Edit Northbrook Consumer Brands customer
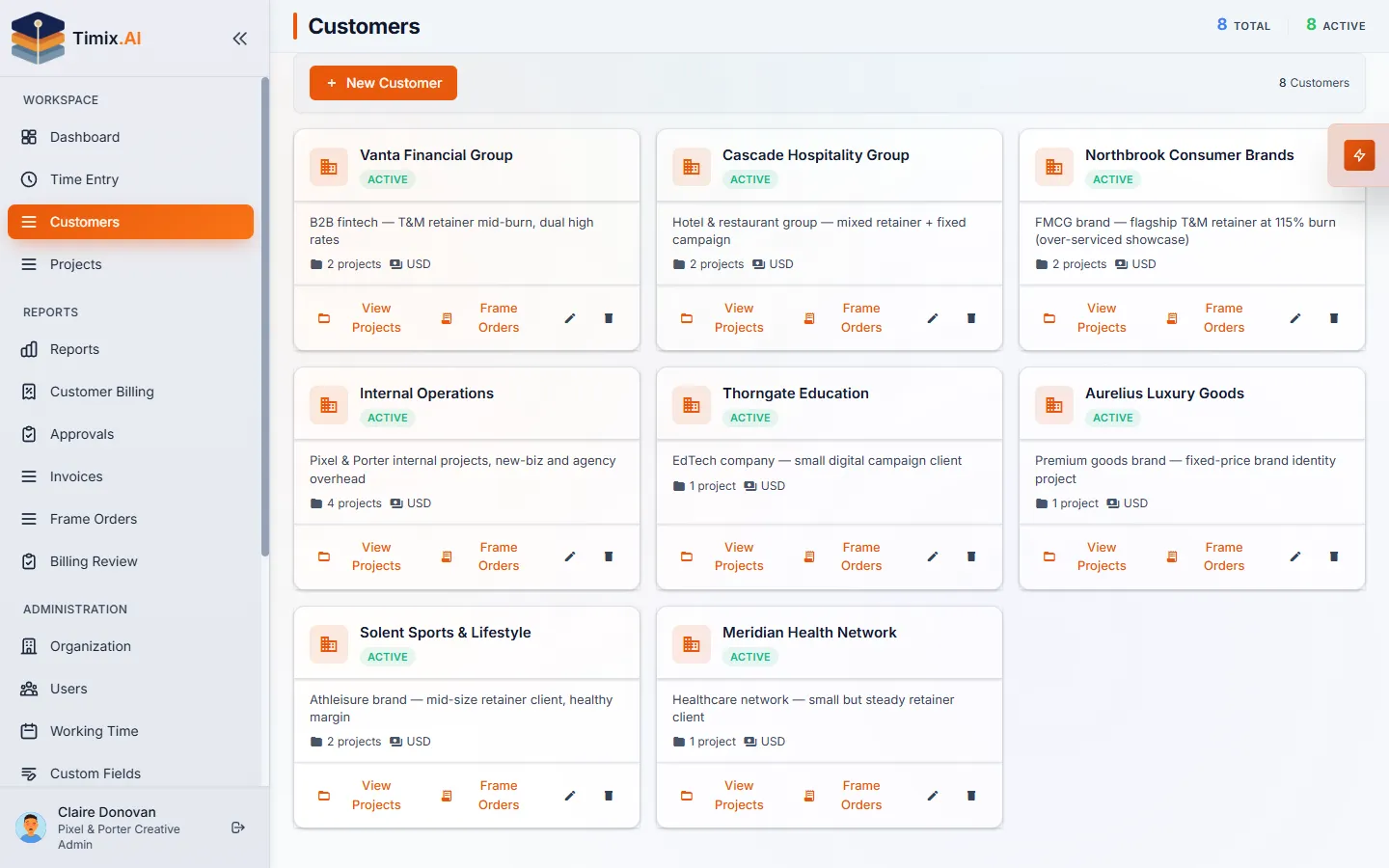 (x=1295, y=318)
